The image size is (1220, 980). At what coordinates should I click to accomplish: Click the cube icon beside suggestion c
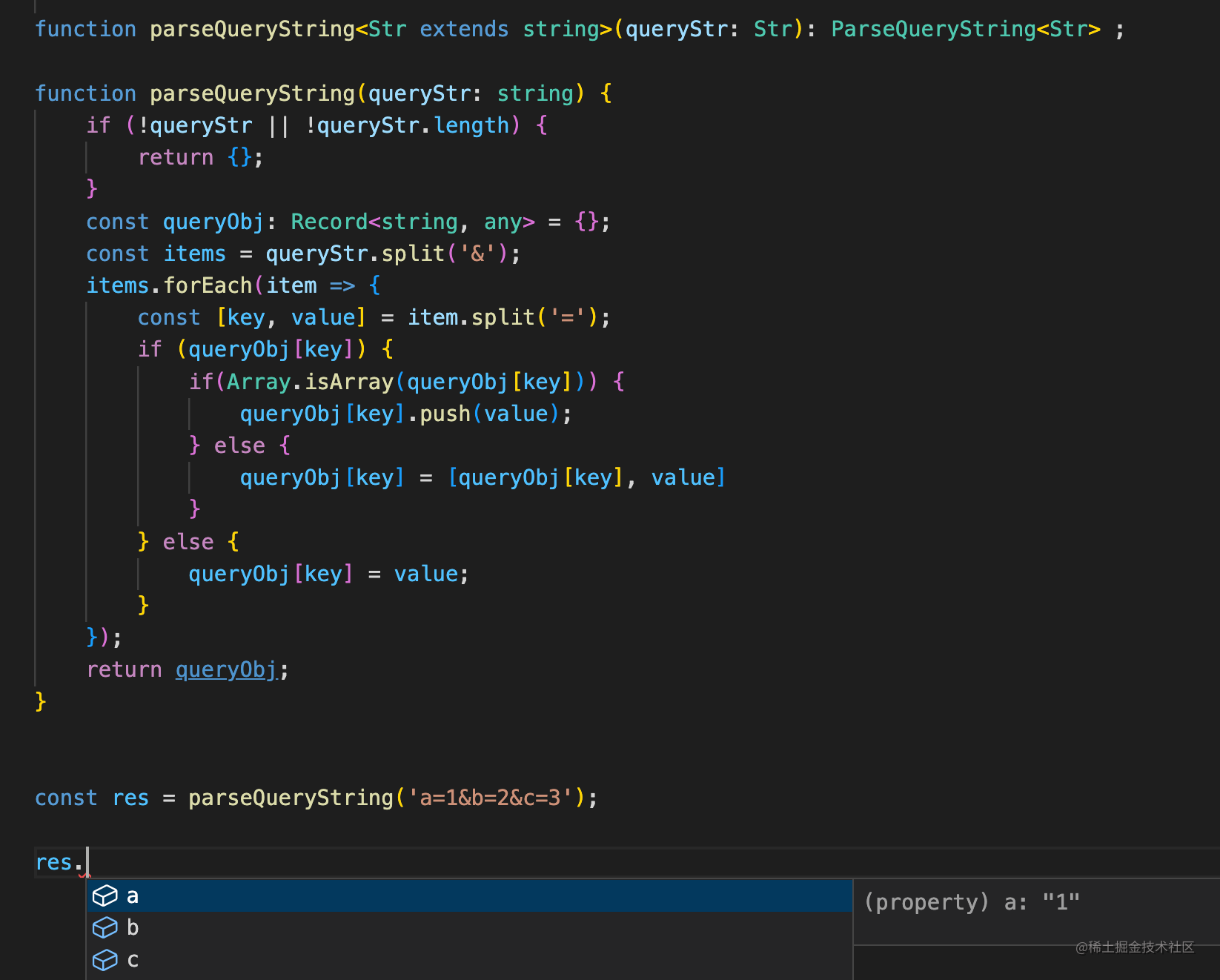click(105, 960)
